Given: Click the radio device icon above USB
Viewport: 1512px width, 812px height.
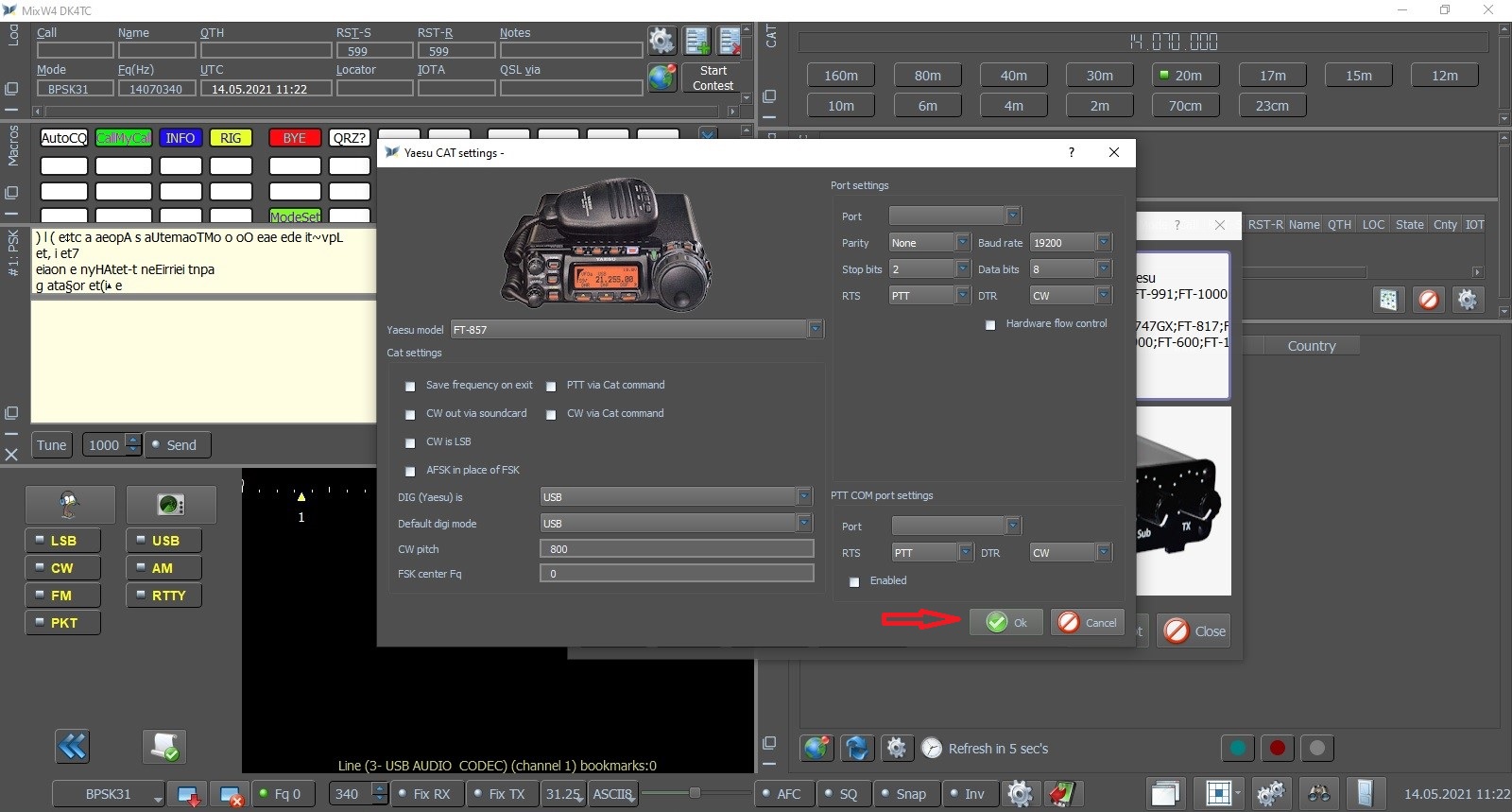Looking at the screenshot, I should [171, 505].
